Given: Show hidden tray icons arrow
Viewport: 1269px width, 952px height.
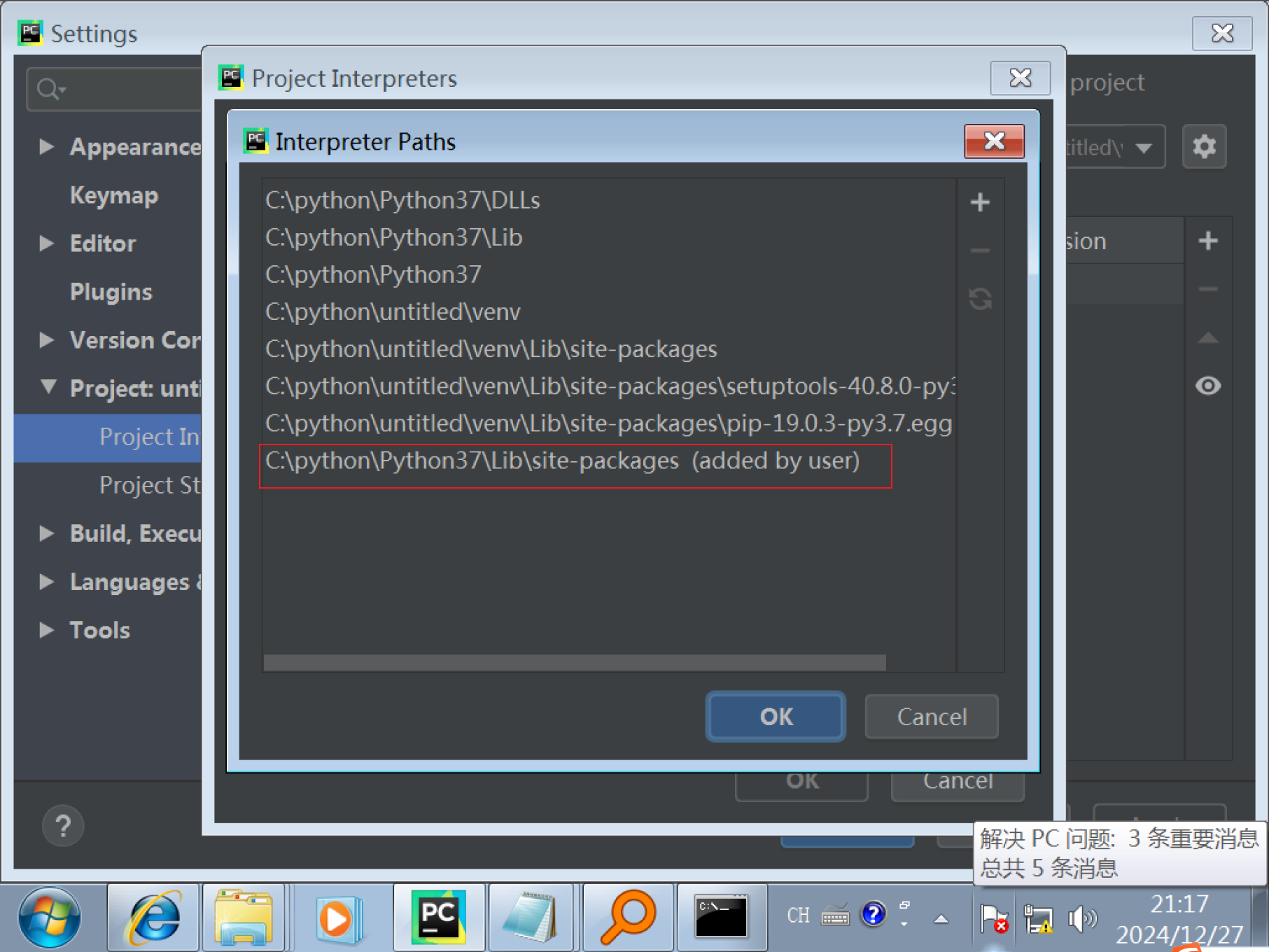Looking at the screenshot, I should (x=941, y=919).
